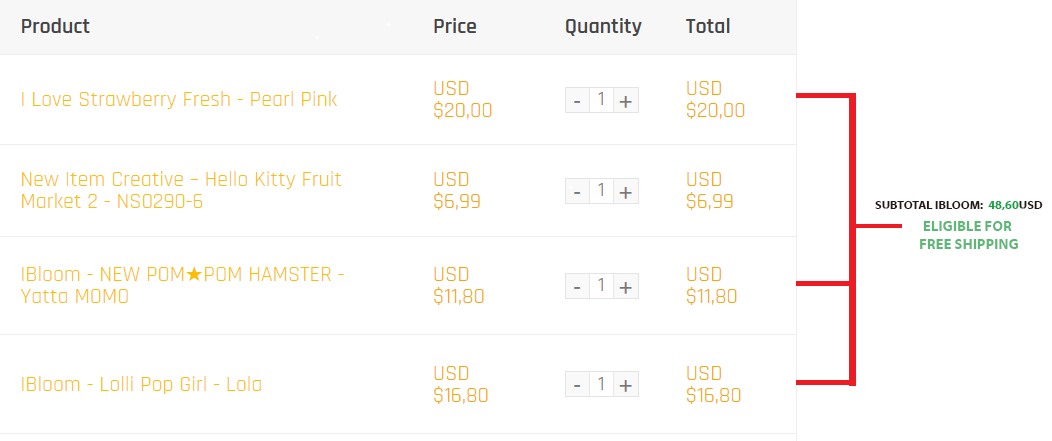Decrease quantity of Lolli Pop Girl Lola
Viewport: 1052px width, 441px height.
pyautogui.click(x=577, y=384)
